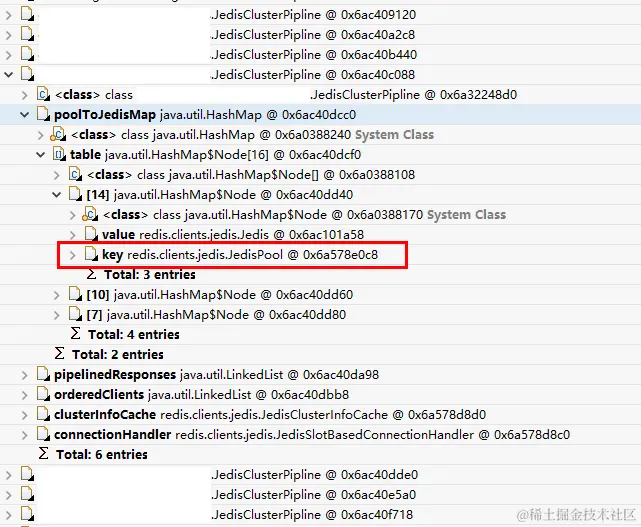Expand <class> HashMap$Node @ 0x6a0388170 row
This screenshot has width=641, height=527.
[x=73, y=215]
